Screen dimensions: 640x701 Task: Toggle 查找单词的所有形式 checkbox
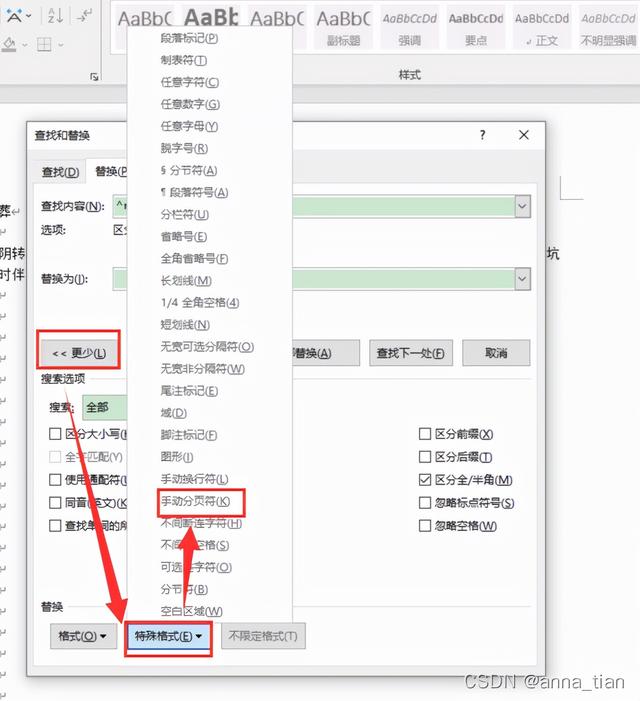pos(55,525)
